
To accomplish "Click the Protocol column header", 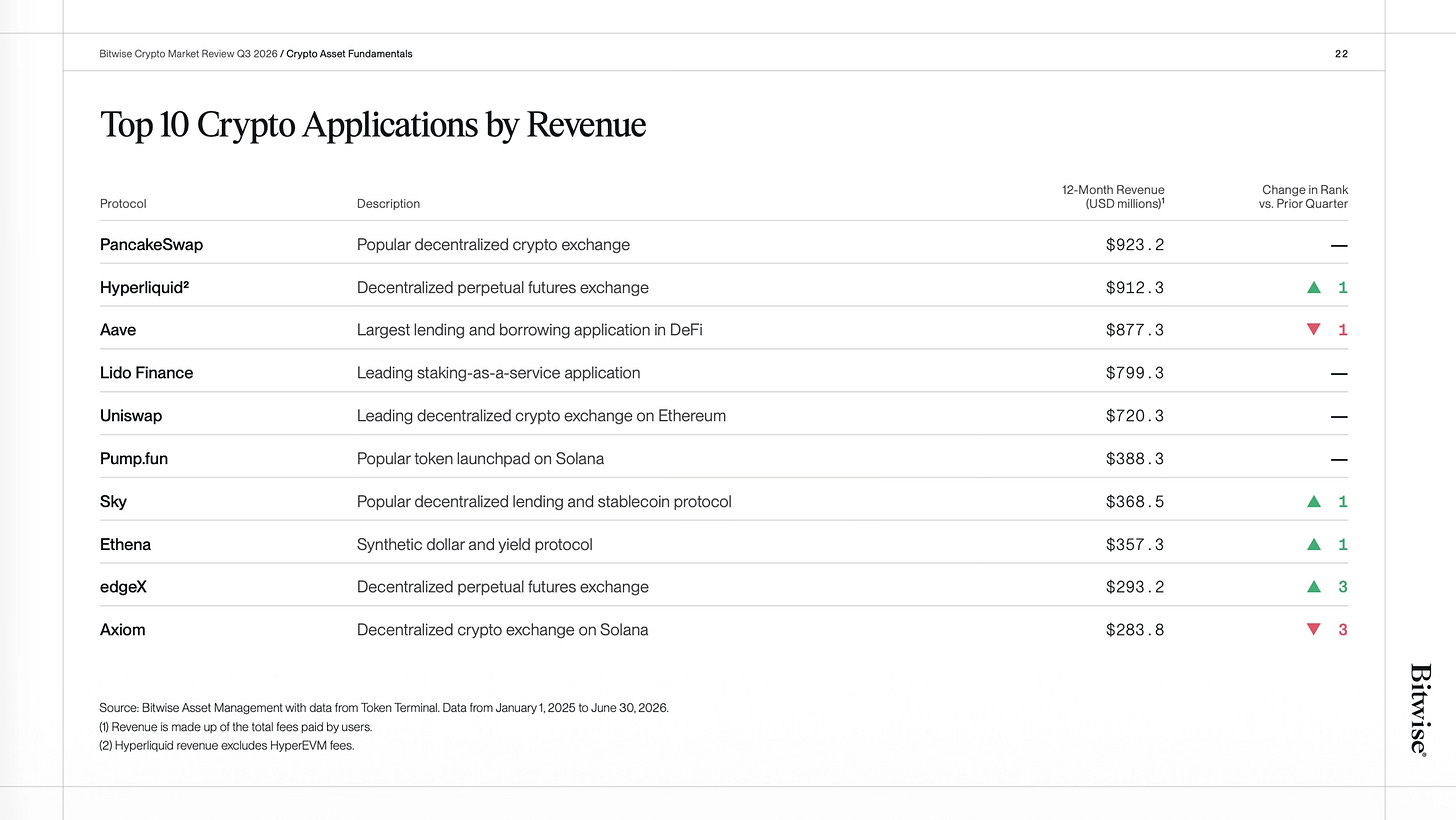I will tap(123, 203).
